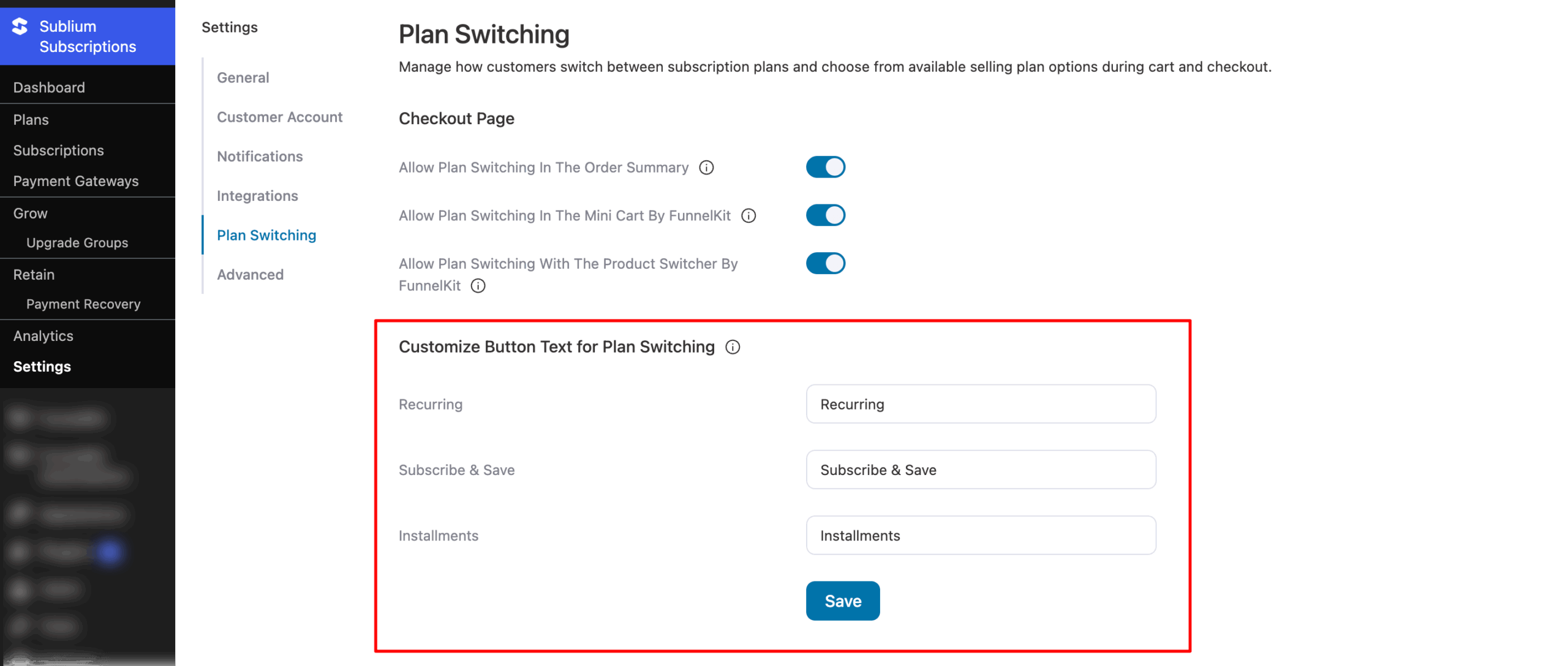The height and width of the screenshot is (666, 1568).
Task: Expand the Grow section
Action: pyautogui.click(x=29, y=213)
